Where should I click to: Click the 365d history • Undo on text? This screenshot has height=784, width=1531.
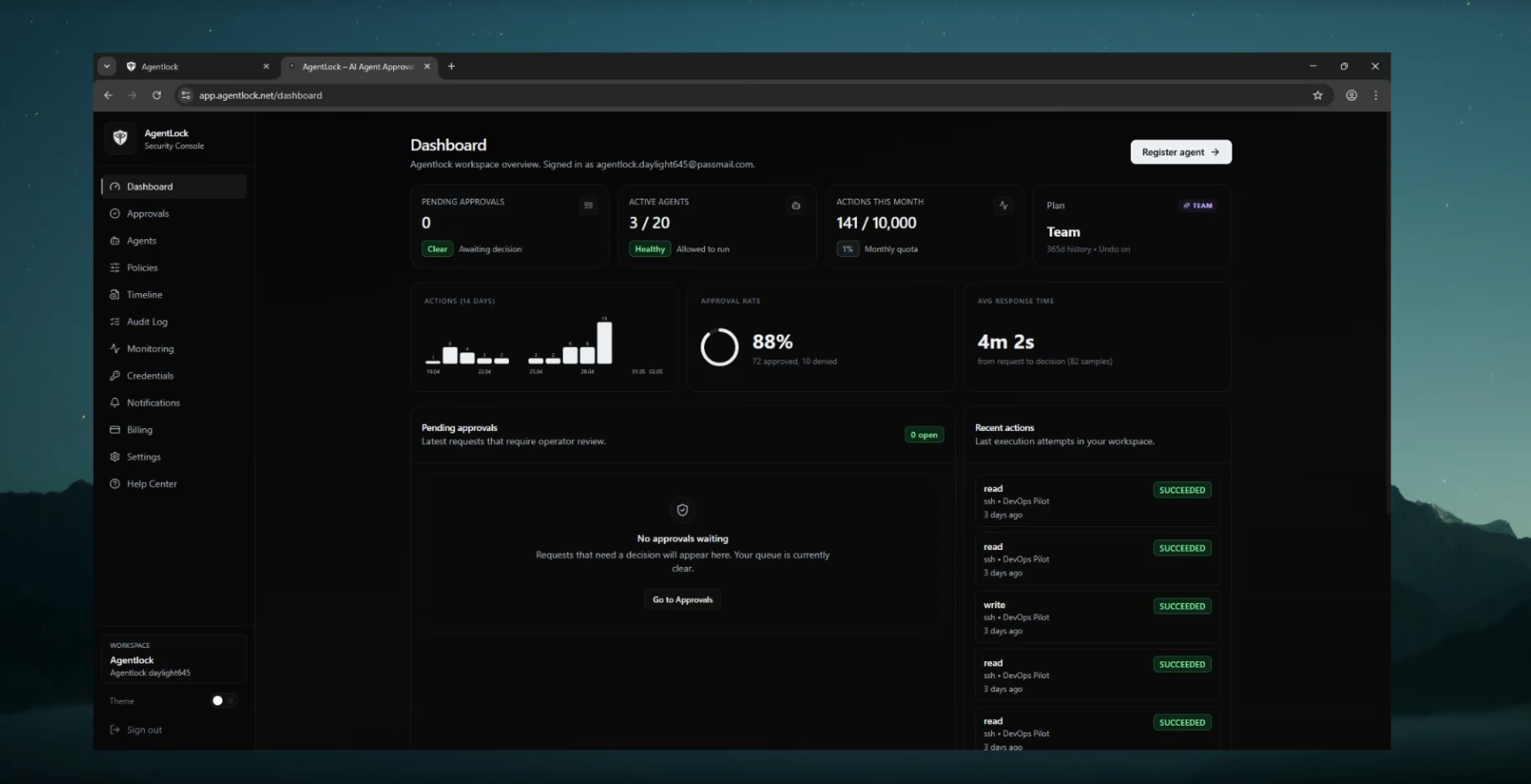point(1088,249)
